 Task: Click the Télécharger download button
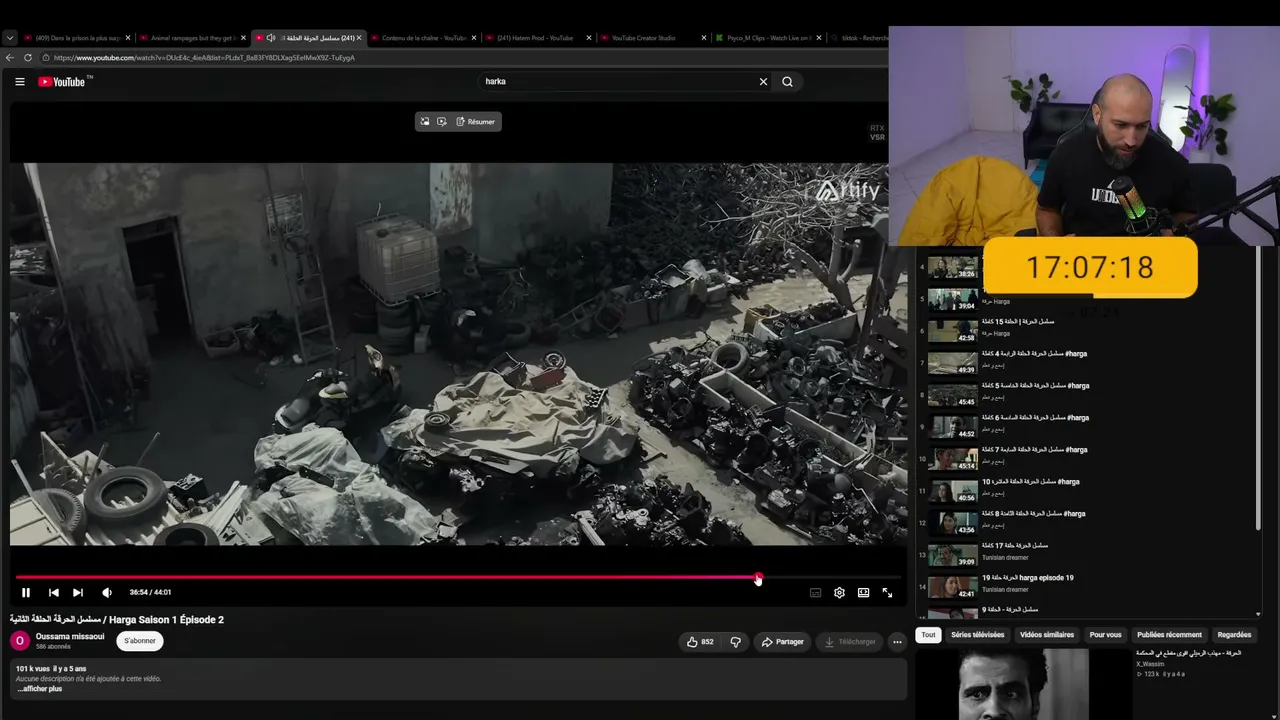point(849,642)
